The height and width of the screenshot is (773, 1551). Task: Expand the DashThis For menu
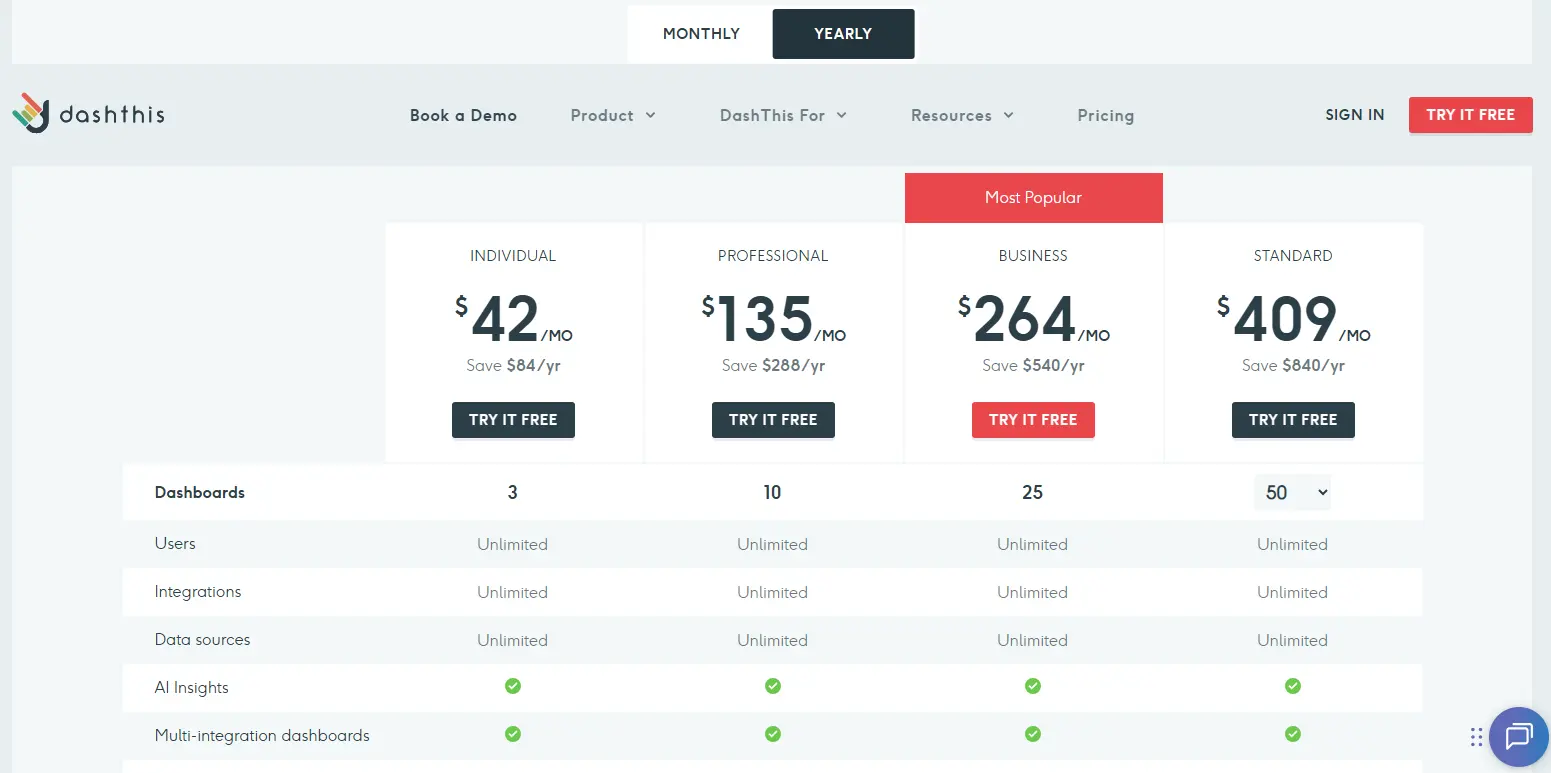pos(783,115)
